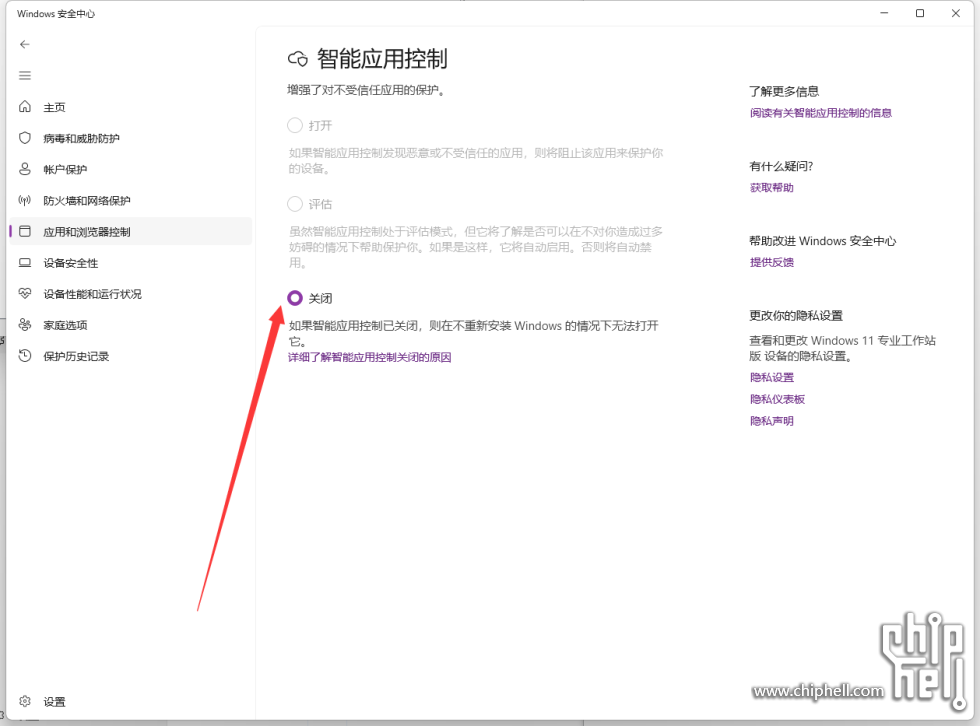Open 家庭选项 in the sidebar
Screen dimensions: 980x726
[131, 325]
